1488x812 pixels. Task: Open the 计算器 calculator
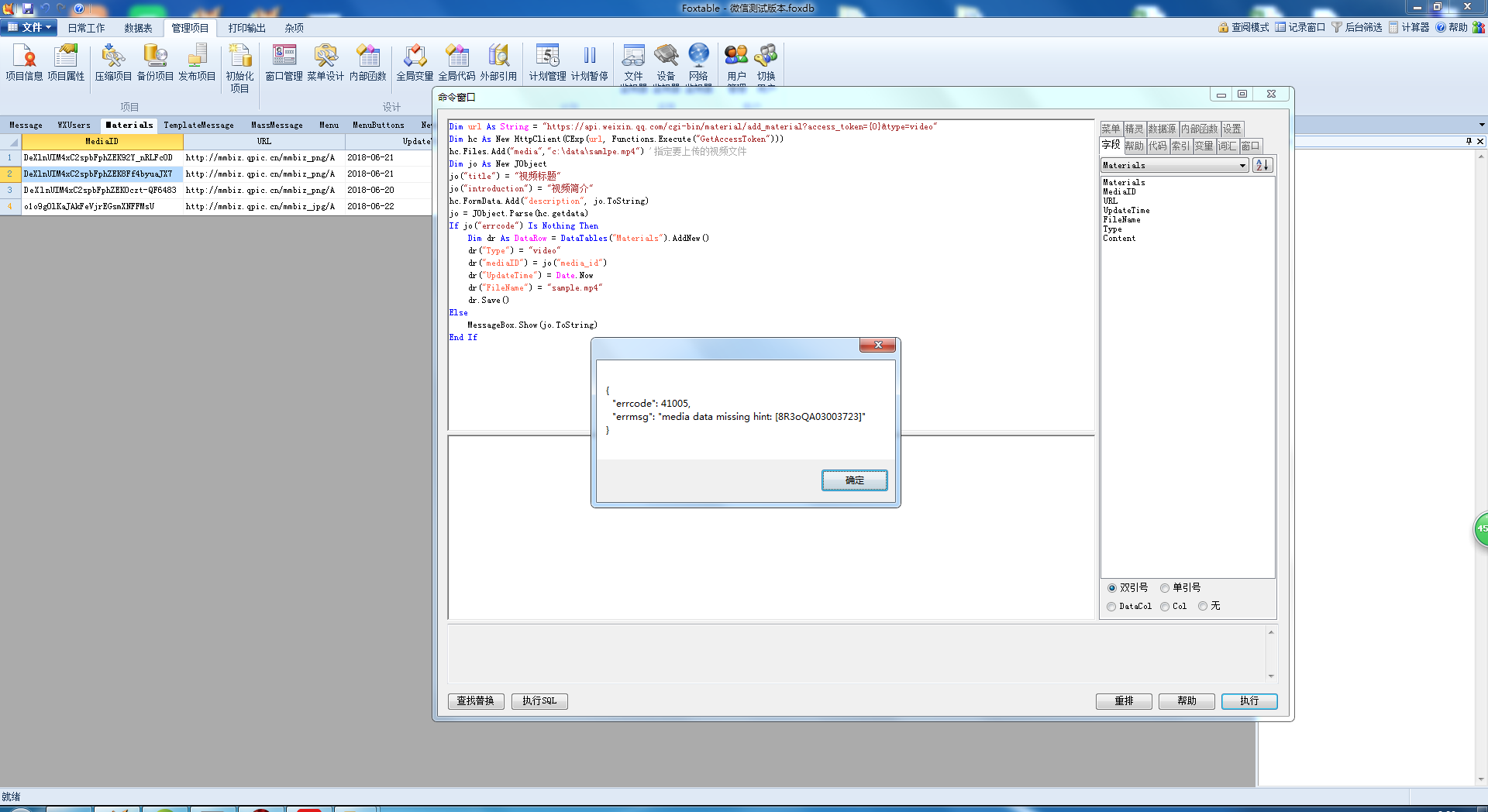tap(1408, 27)
